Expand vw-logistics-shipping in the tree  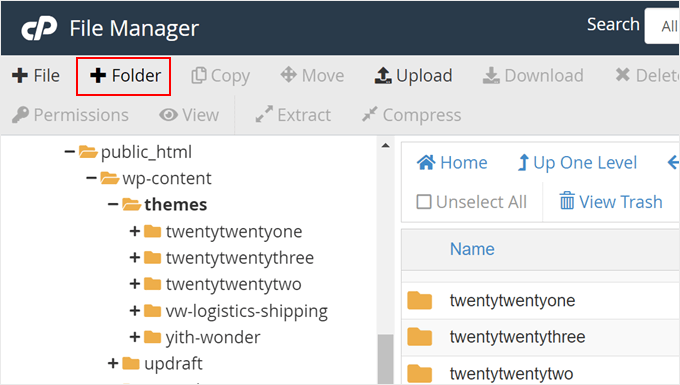pyautogui.click(x=134, y=310)
